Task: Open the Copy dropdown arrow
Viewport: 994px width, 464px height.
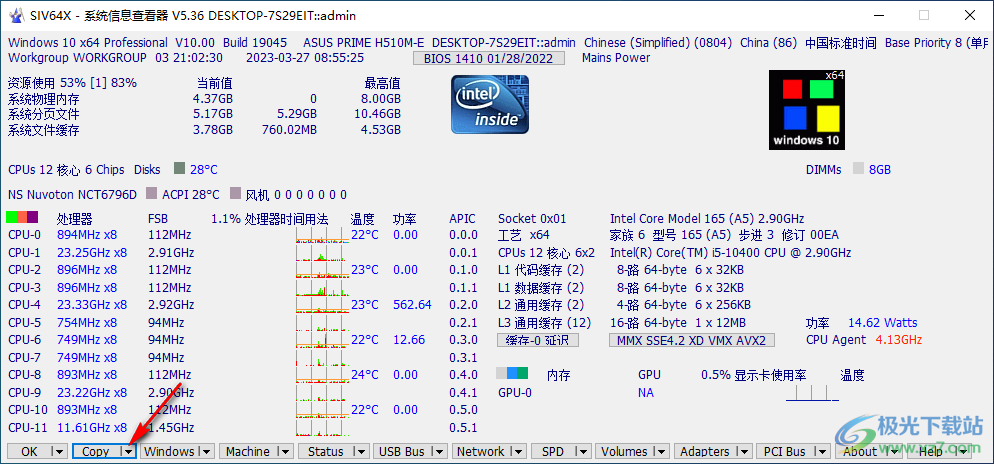Action: [x=128, y=451]
